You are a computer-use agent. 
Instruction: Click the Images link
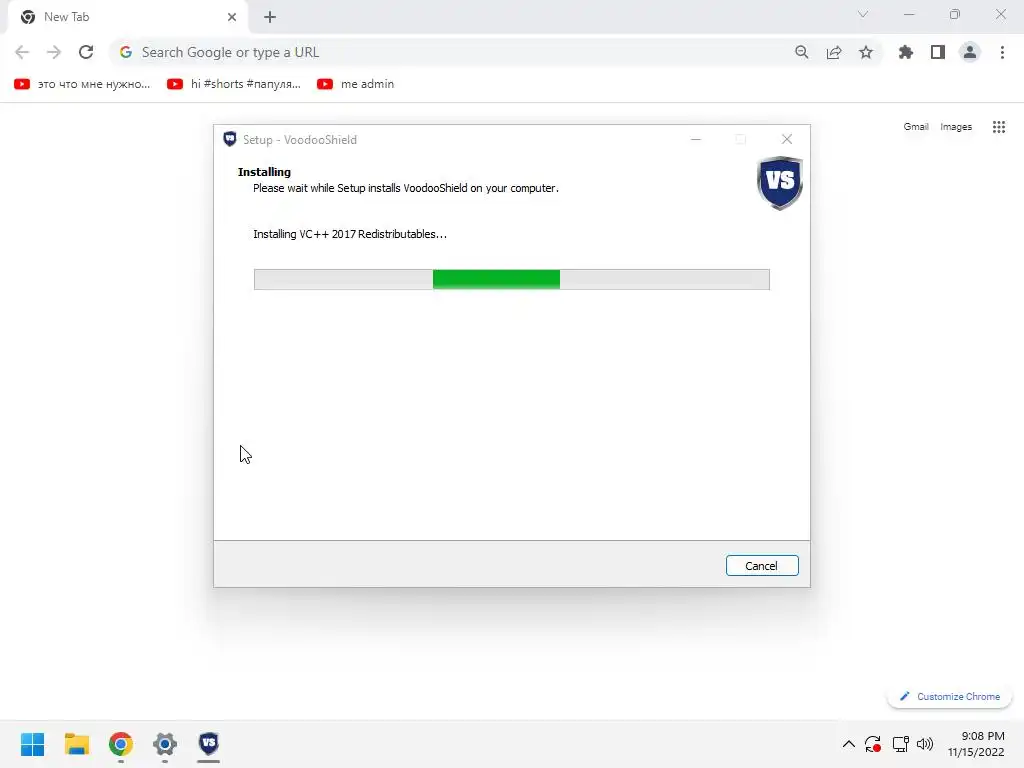pyautogui.click(x=956, y=127)
